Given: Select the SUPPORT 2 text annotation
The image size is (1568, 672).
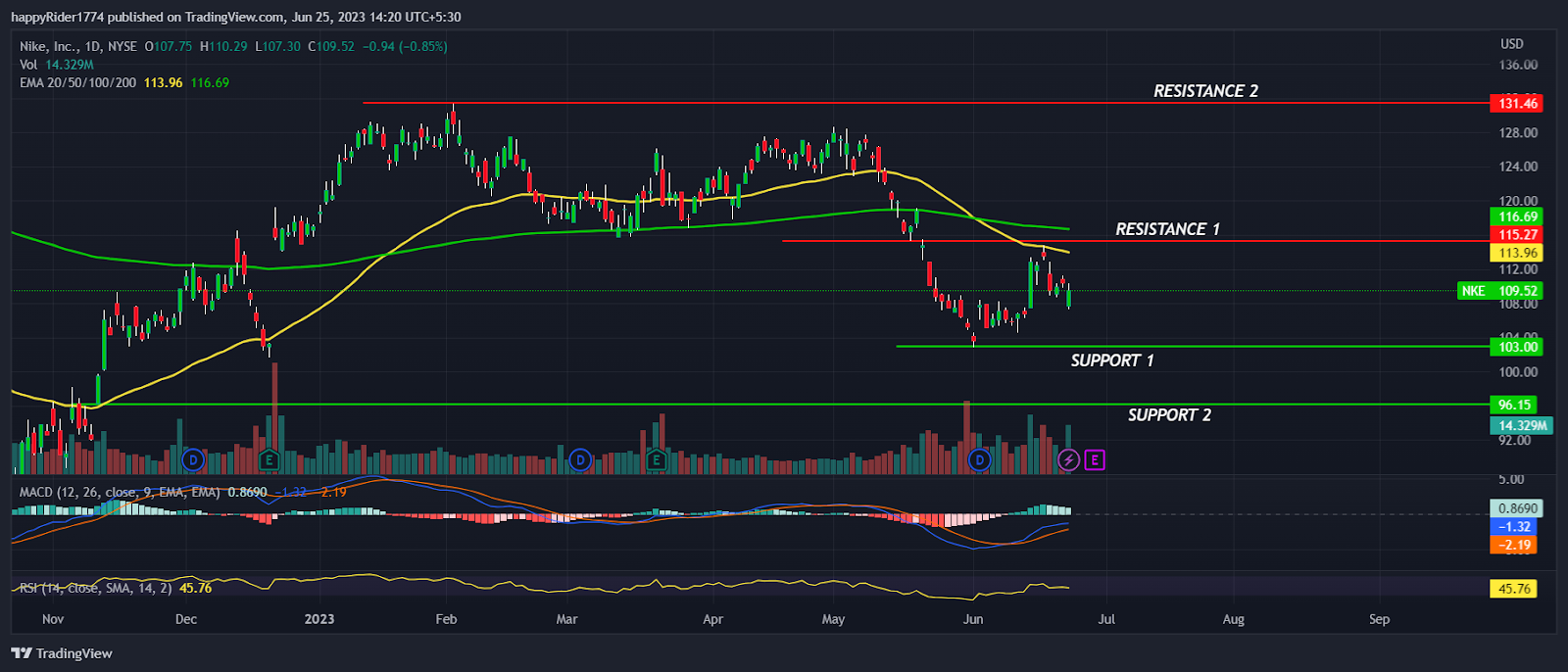Looking at the screenshot, I should (x=1169, y=415).
